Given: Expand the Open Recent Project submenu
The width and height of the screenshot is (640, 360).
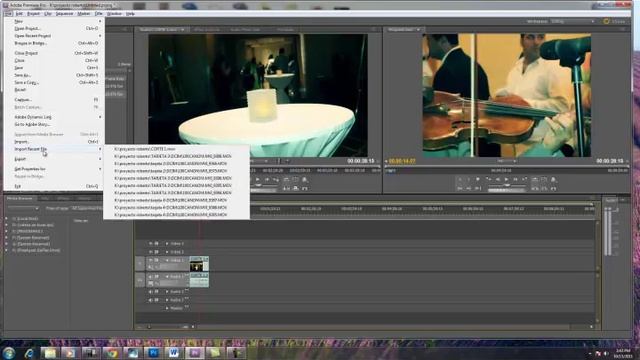Looking at the screenshot, I should click(x=54, y=36).
